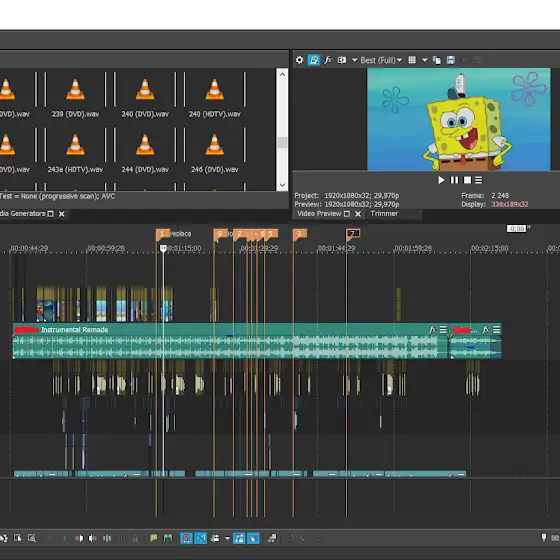Insert region with green region icon
The image size is (560, 560).
[168, 538]
